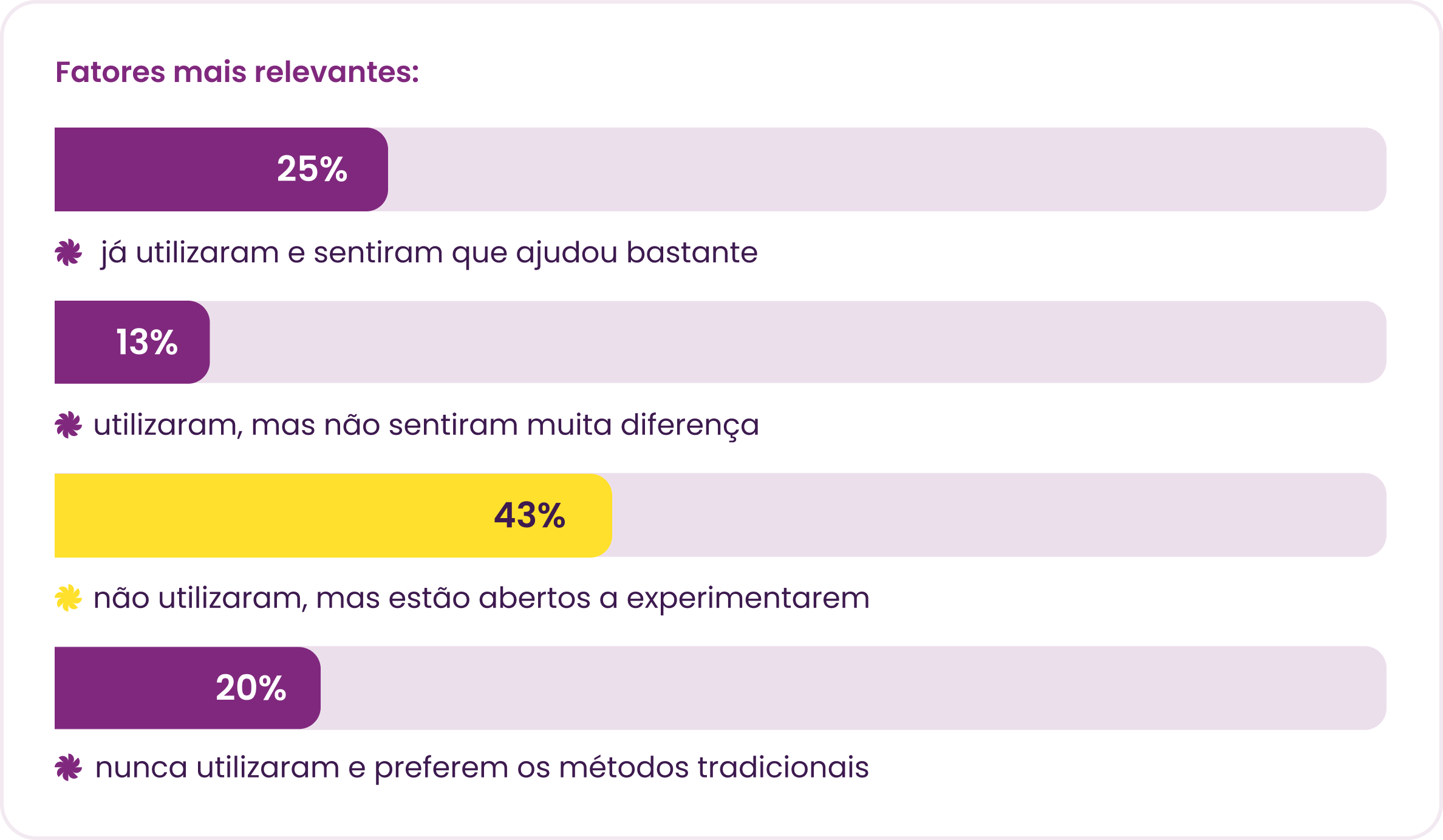Click the 'Fatores mais relevantes:' heading
Viewport: 1443px width, 840px height.
point(237,72)
